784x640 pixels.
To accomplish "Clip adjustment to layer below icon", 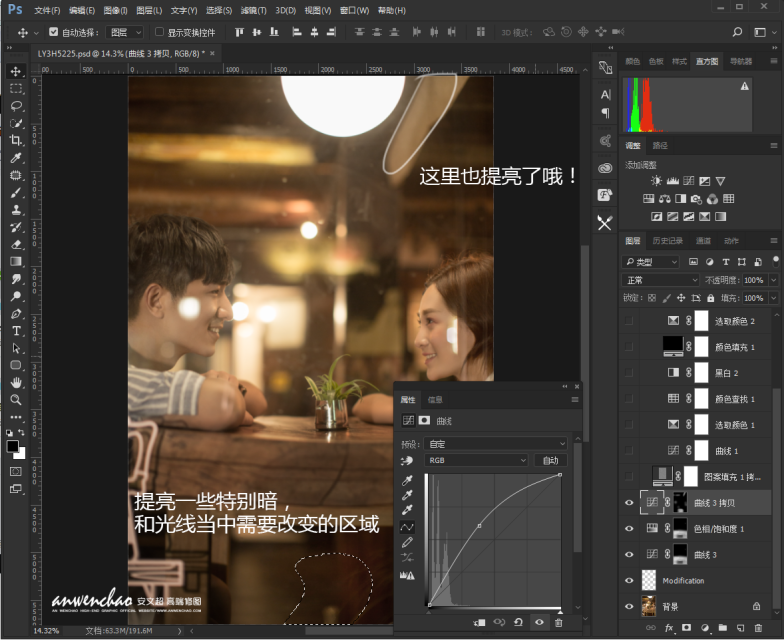I will click(x=479, y=622).
